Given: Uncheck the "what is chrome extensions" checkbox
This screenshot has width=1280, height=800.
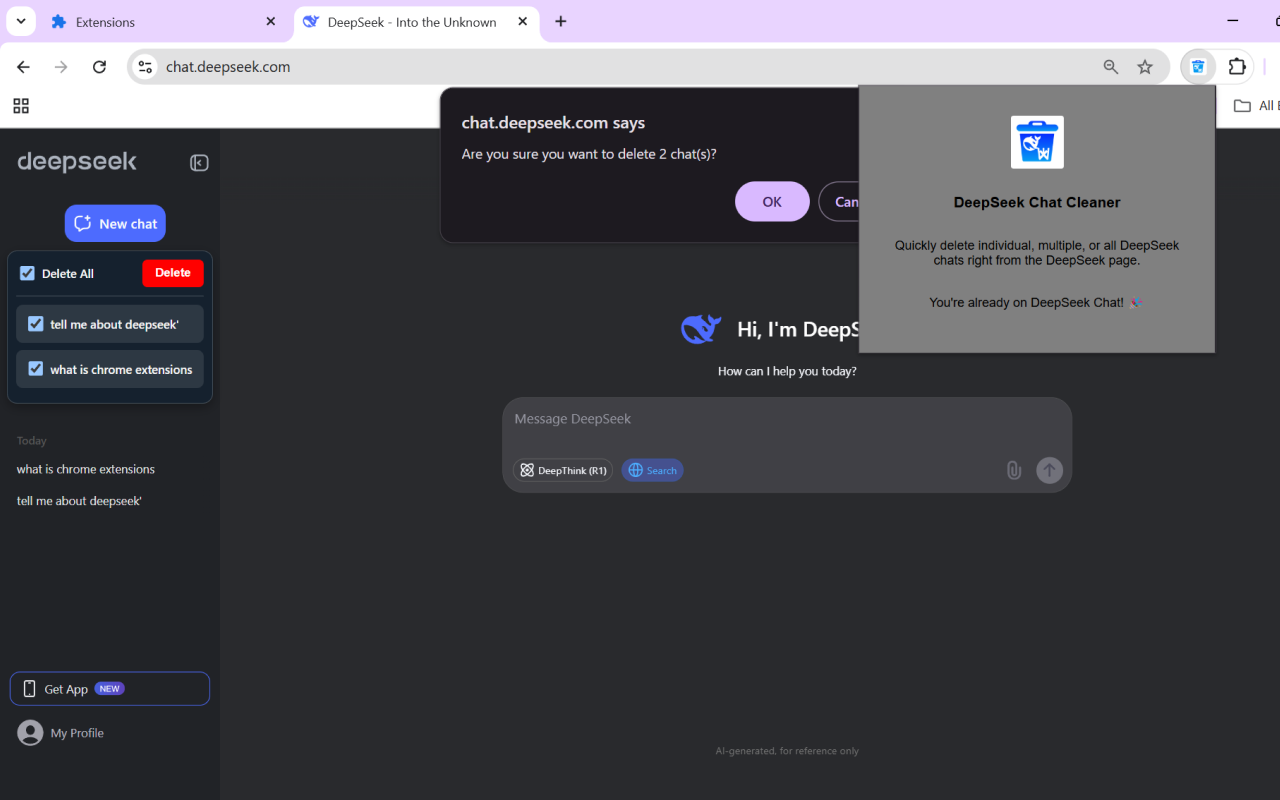Looking at the screenshot, I should pos(36,369).
